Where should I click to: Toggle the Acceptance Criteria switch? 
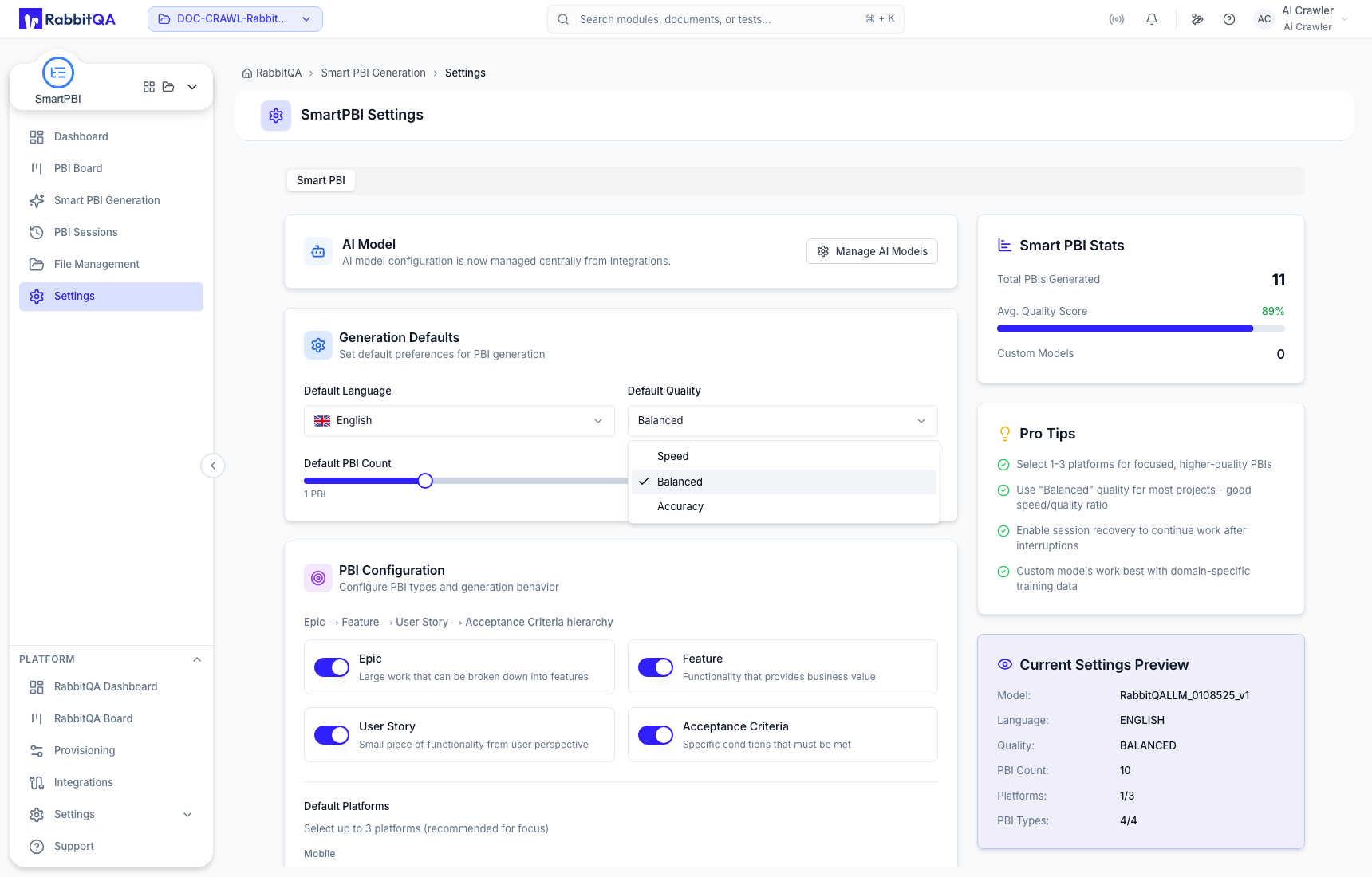point(656,735)
